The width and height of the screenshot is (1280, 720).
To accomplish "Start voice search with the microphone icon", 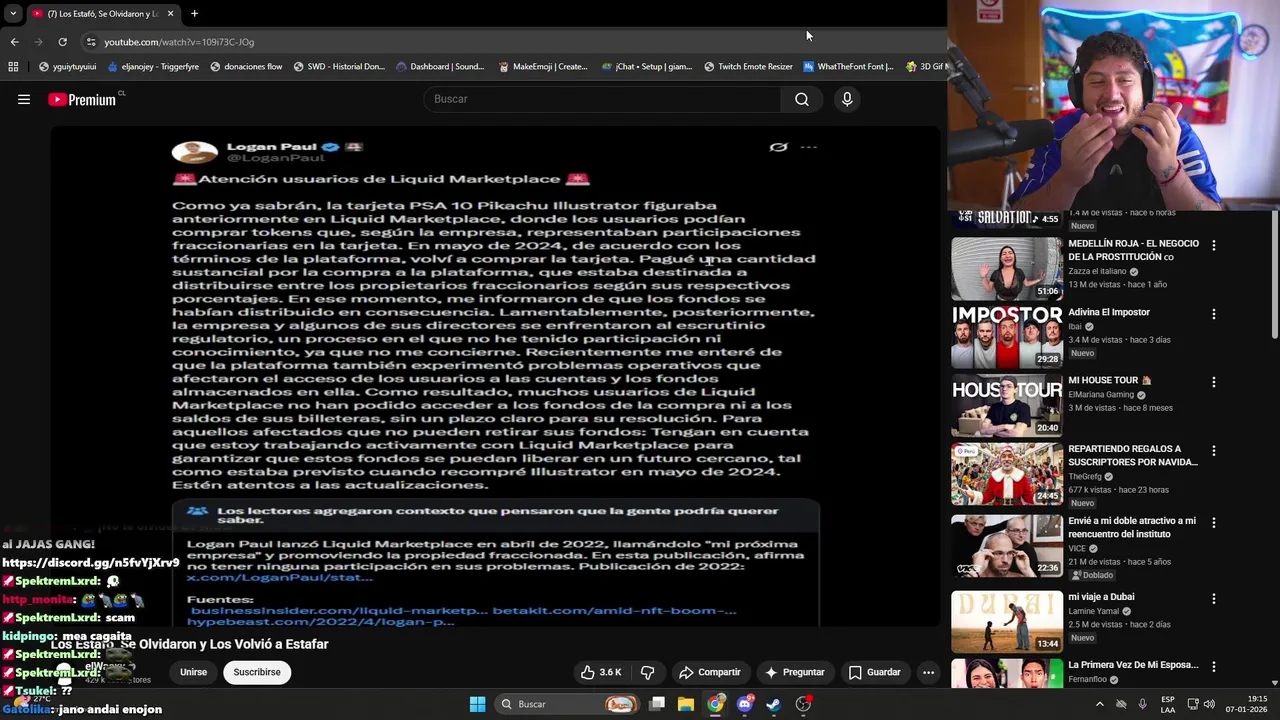I will click(847, 99).
